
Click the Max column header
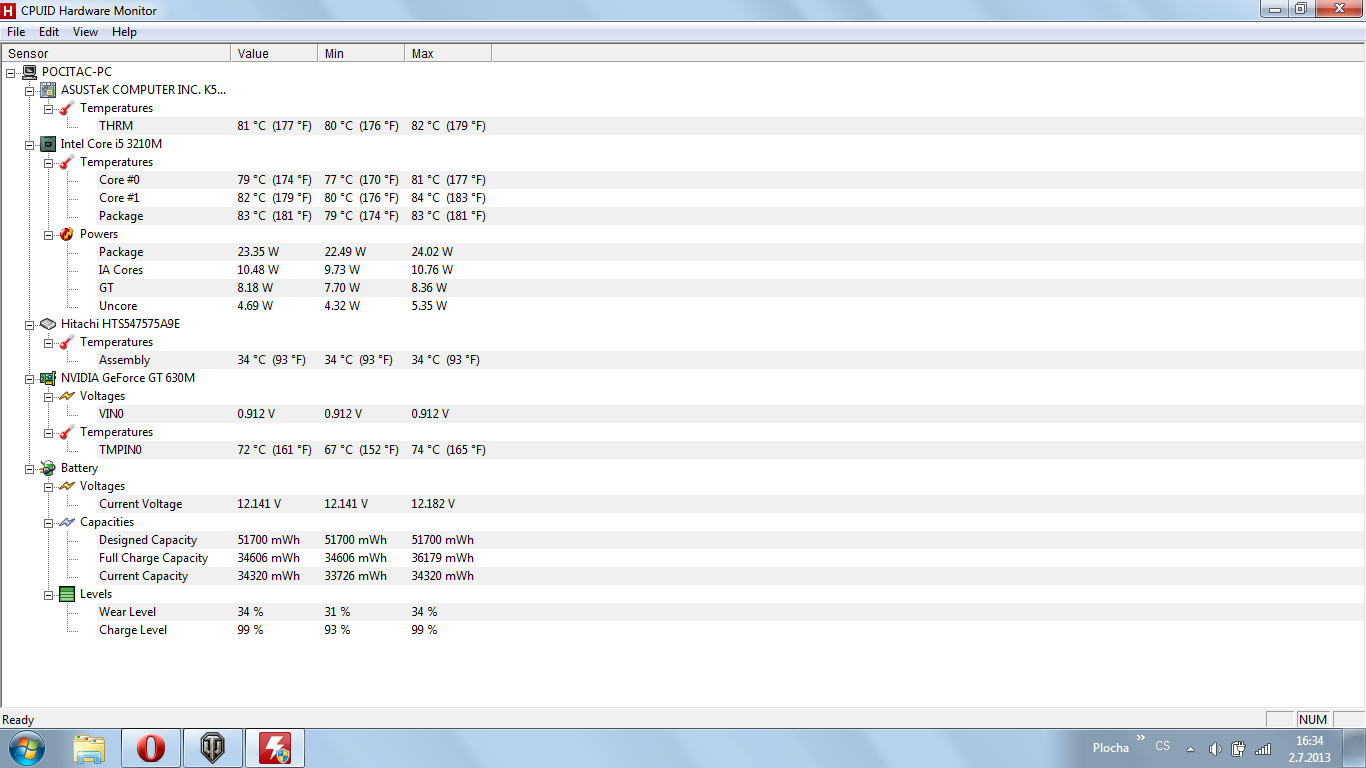tap(448, 54)
